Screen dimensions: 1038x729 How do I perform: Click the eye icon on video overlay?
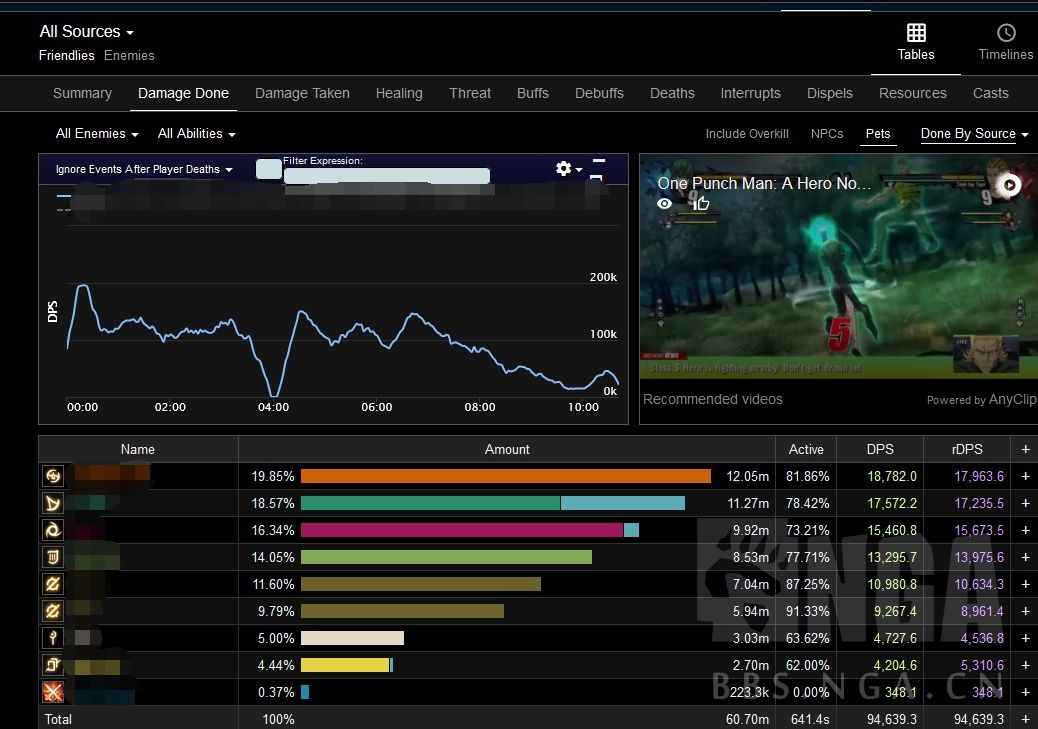point(664,204)
